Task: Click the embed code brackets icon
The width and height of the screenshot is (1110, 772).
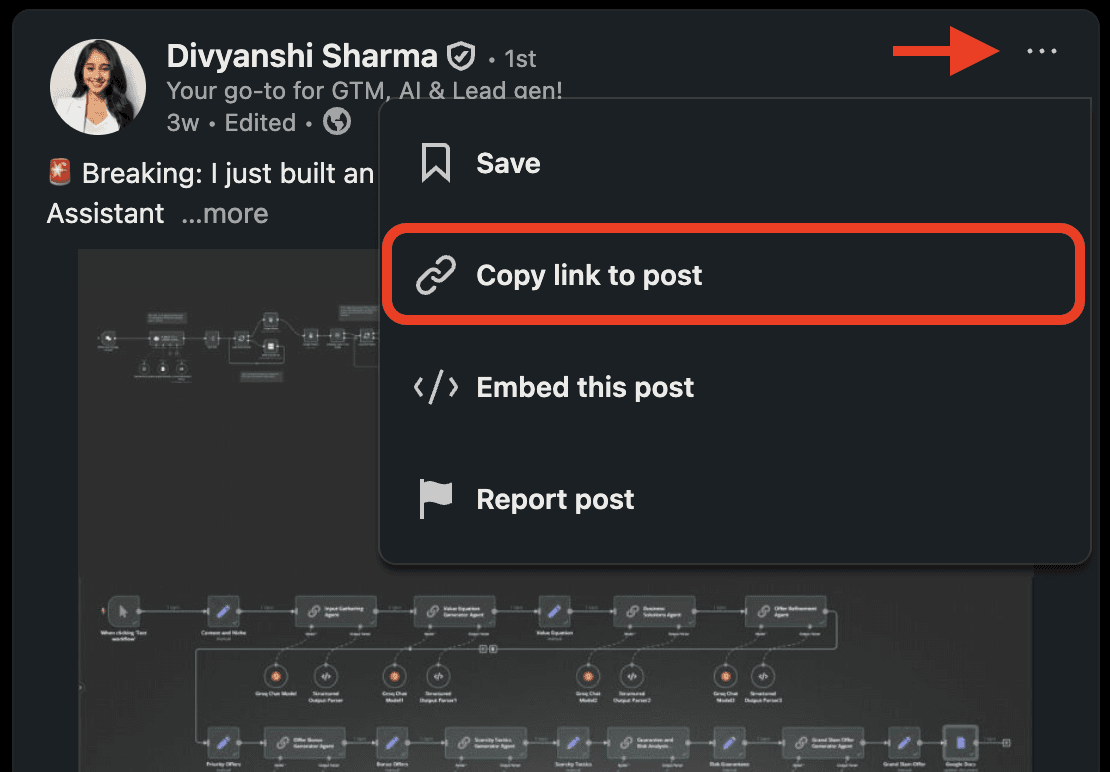Action: pyautogui.click(x=436, y=387)
